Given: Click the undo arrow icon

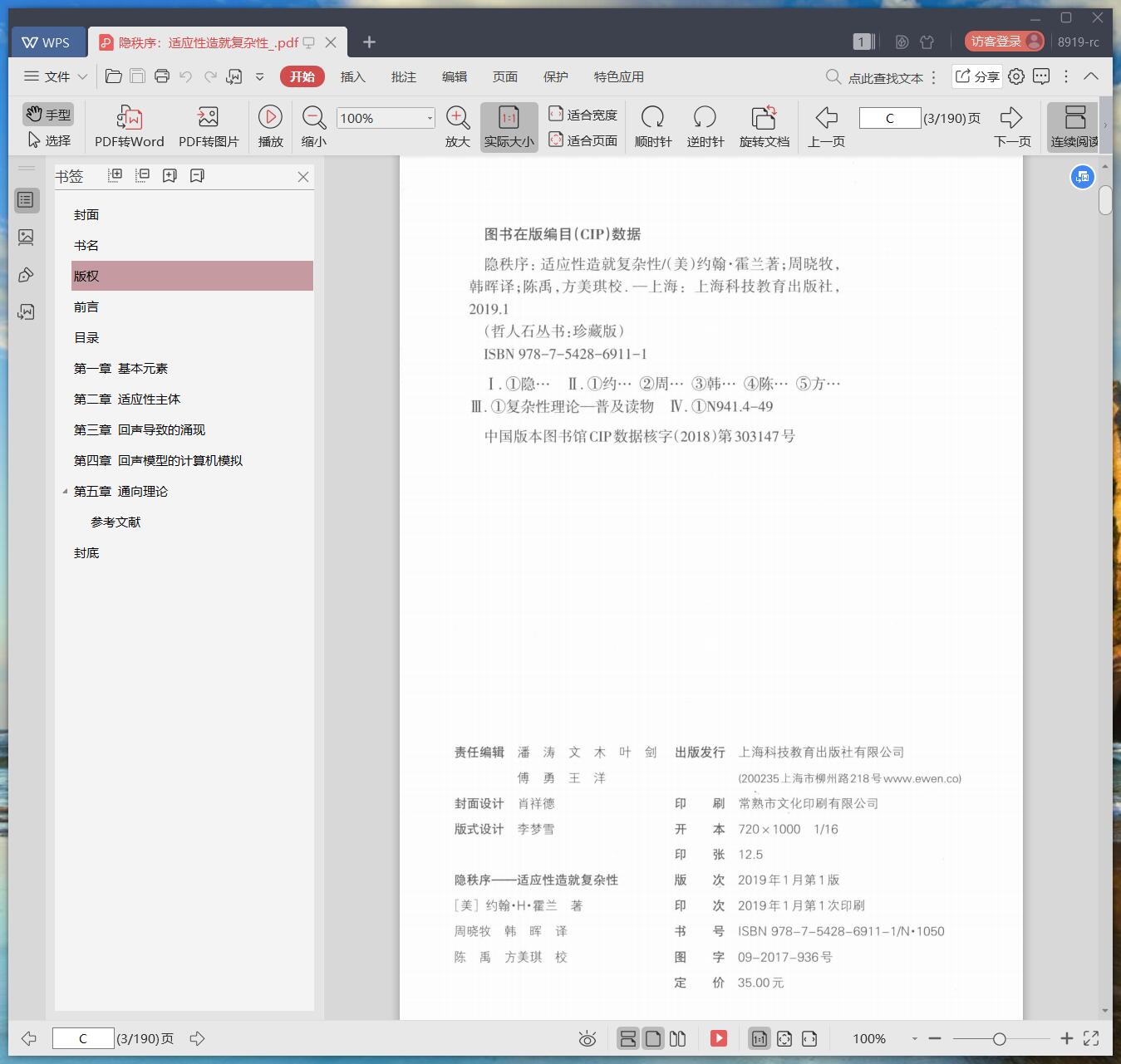Looking at the screenshot, I should click(x=186, y=76).
